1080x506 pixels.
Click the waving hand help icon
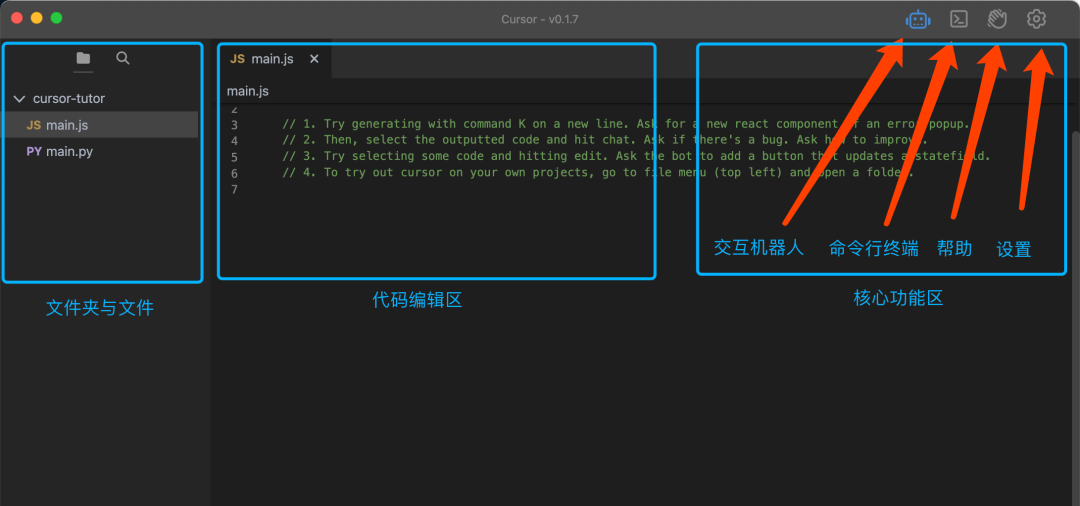[997, 19]
